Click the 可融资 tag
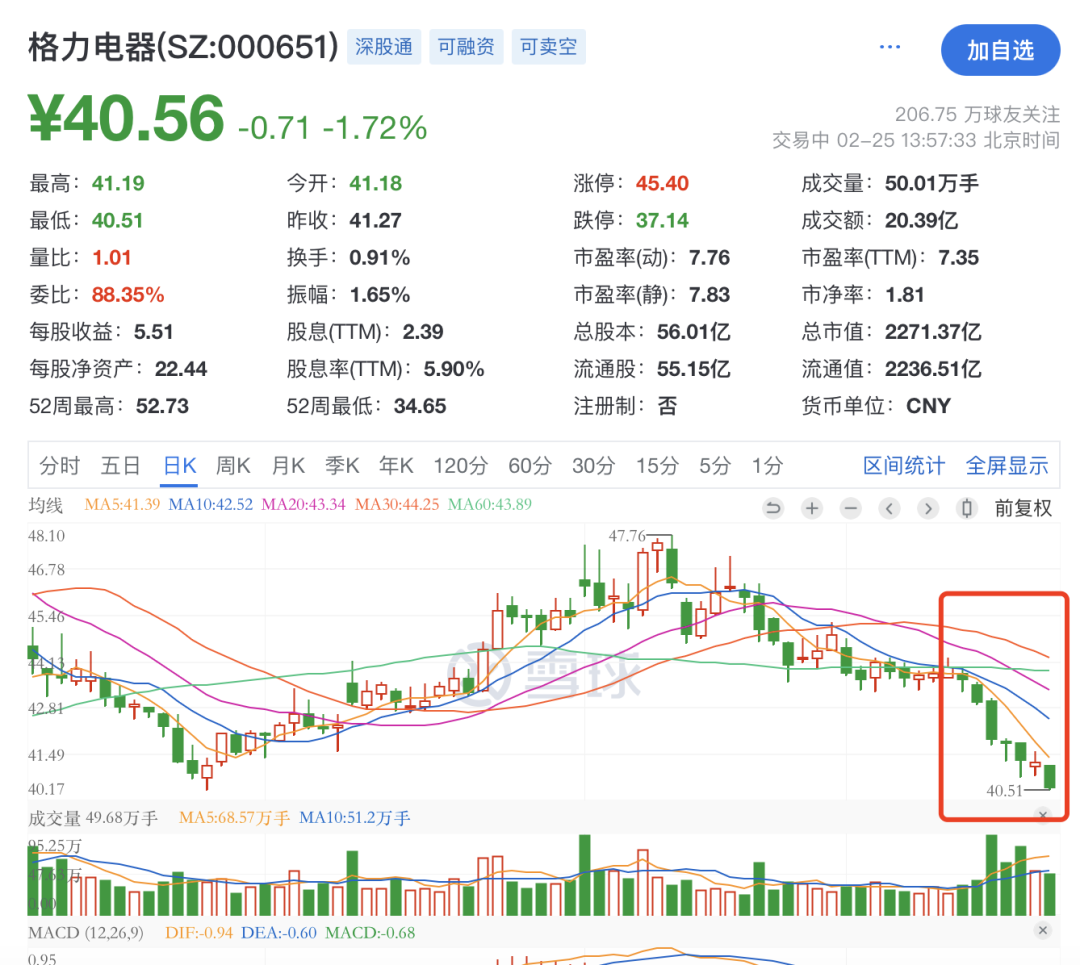1080x965 pixels. 466,47
